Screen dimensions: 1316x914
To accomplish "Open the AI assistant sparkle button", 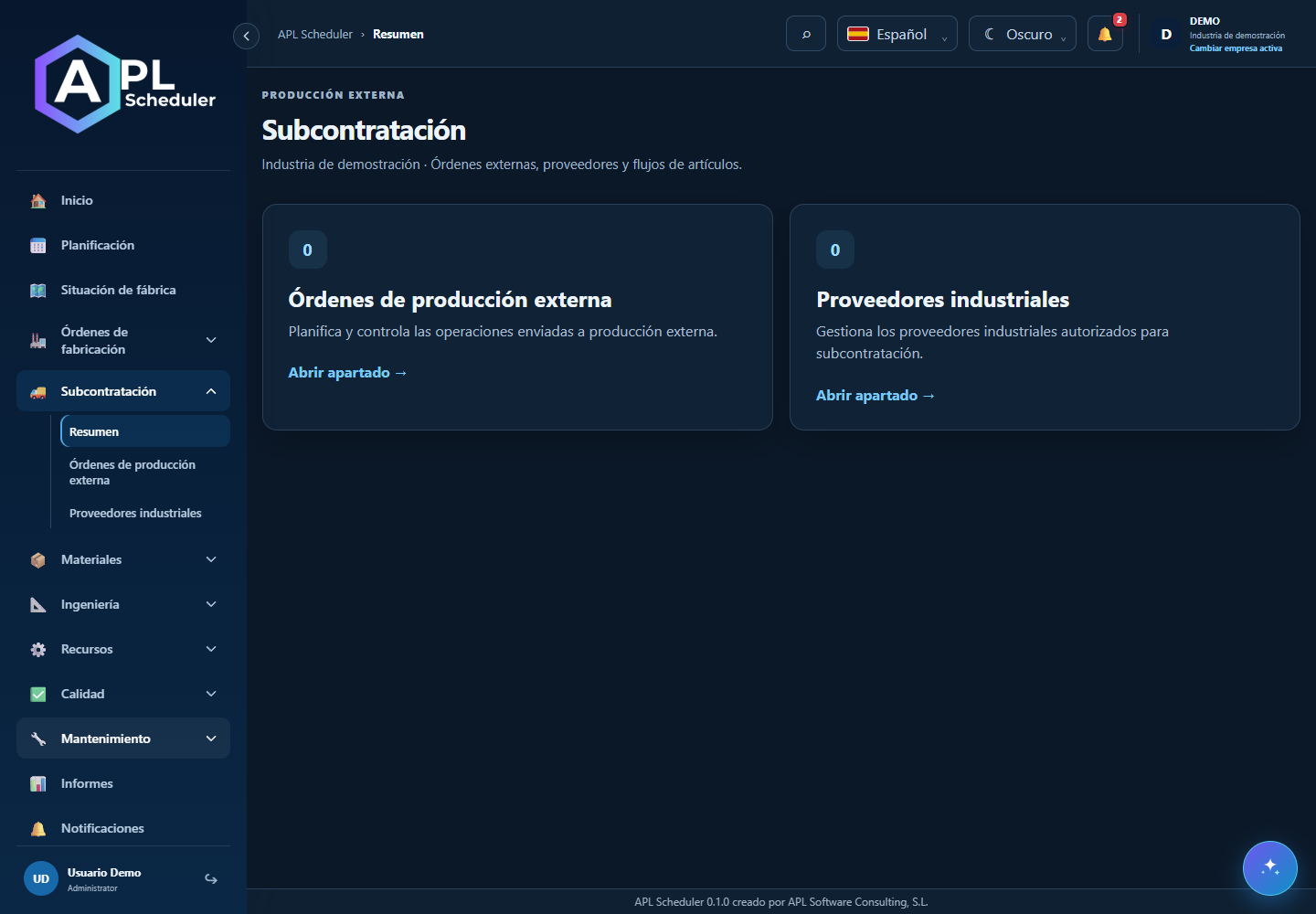I will pos(1270,868).
